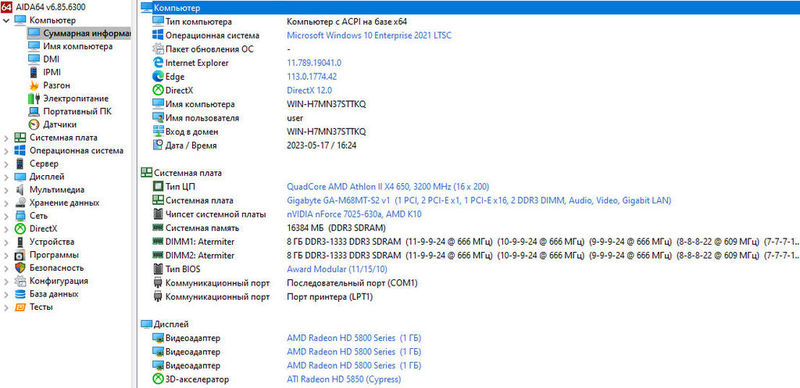800x388 pixels.
Task: Select the Порт принтера (LPT1) row
Action: pos(469,297)
